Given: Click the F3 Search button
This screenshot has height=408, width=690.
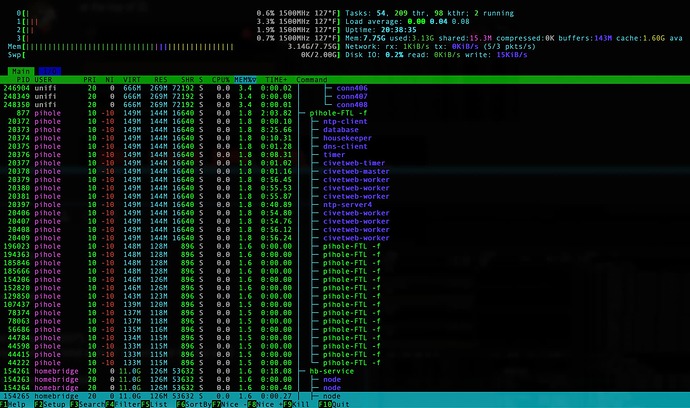Looking at the screenshot, I should point(87,404).
